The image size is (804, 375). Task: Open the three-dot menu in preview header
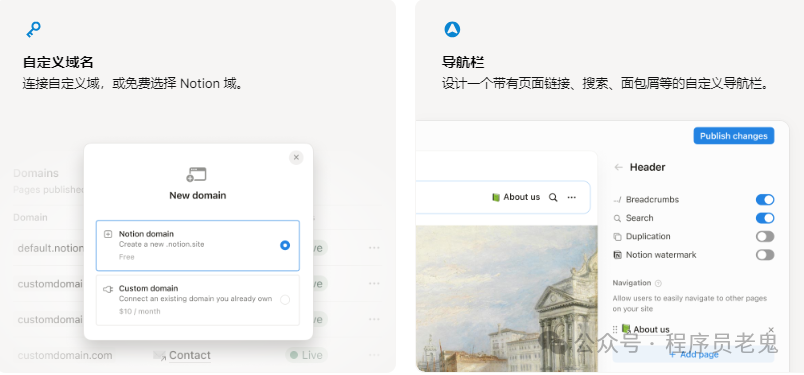tap(572, 197)
